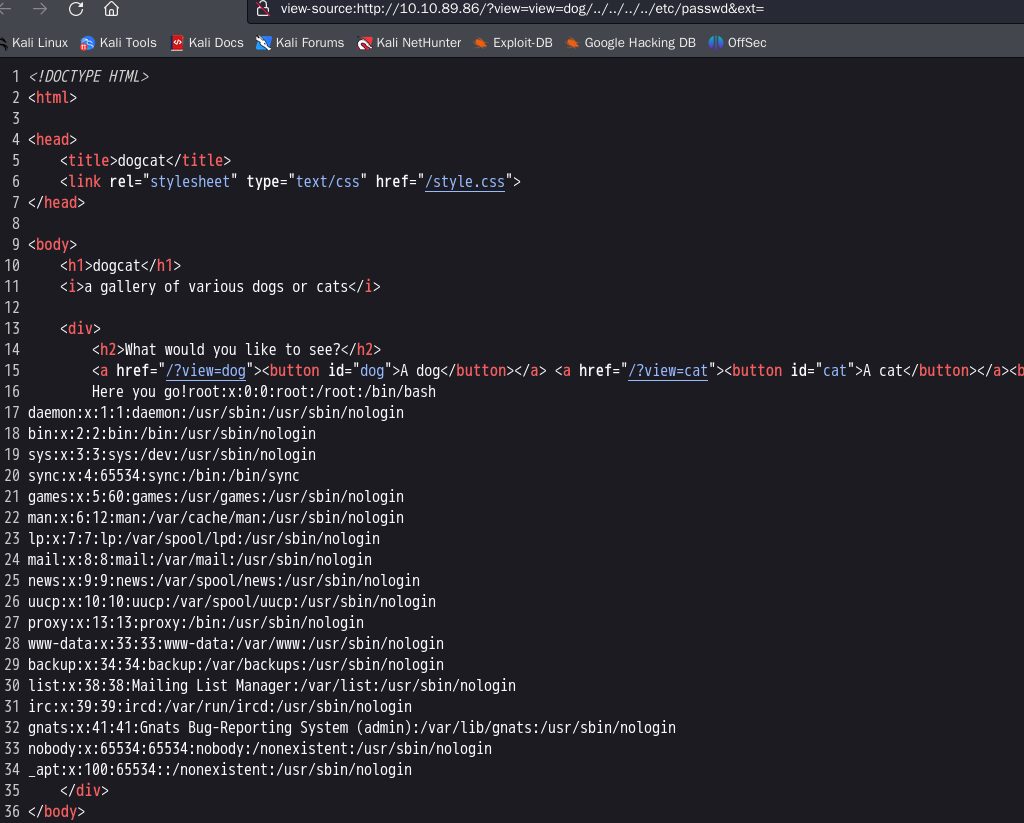Open the Kali Docs bookmark
The width and height of the screenshot is (1024, 823).
pyautogui.click(x=206, y=42)
